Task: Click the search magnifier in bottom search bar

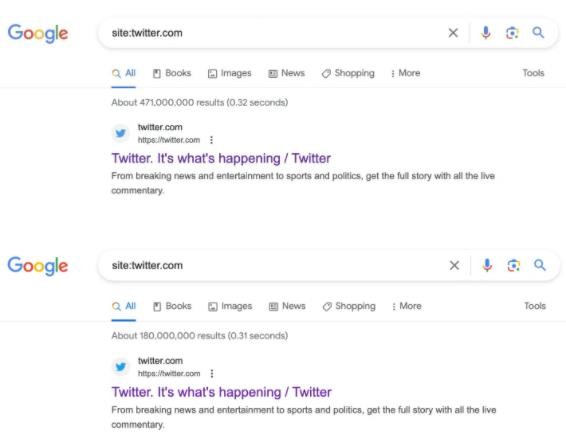Action: coord(540,265)
